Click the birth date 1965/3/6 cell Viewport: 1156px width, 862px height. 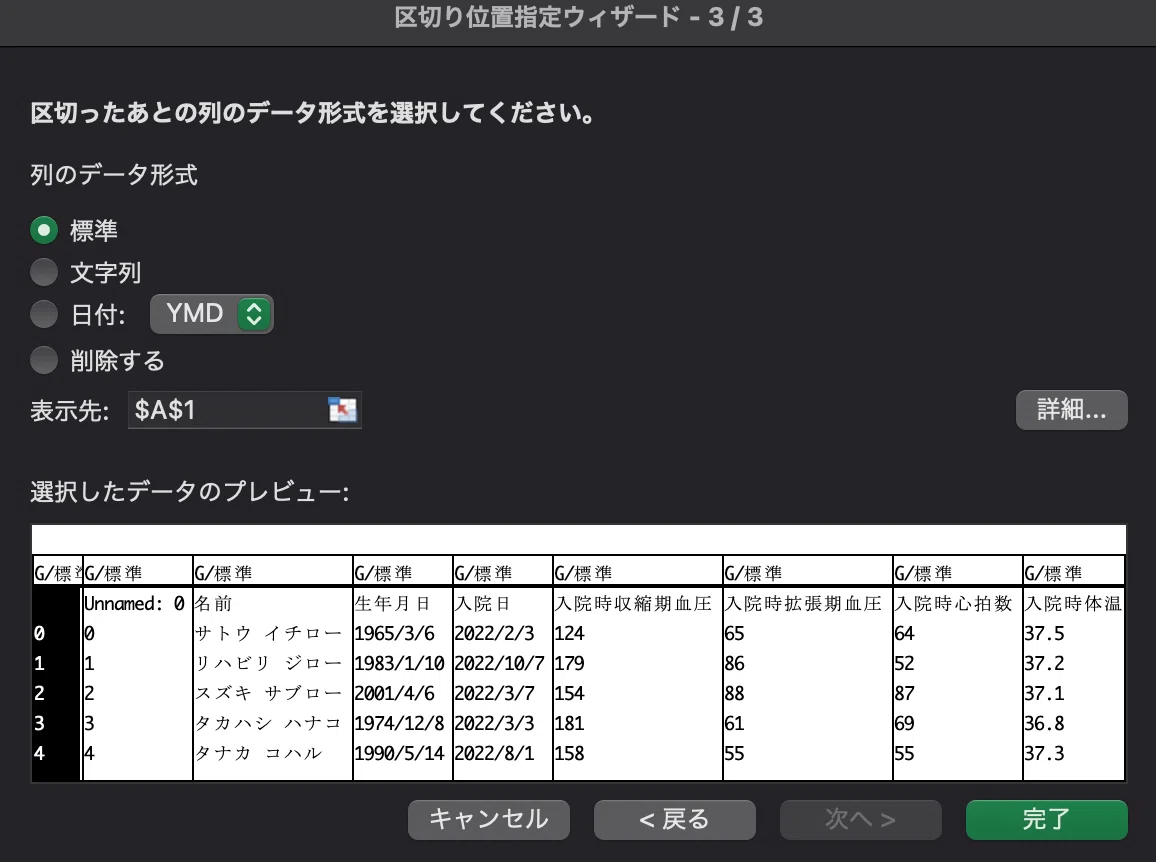tap(394, 633)
